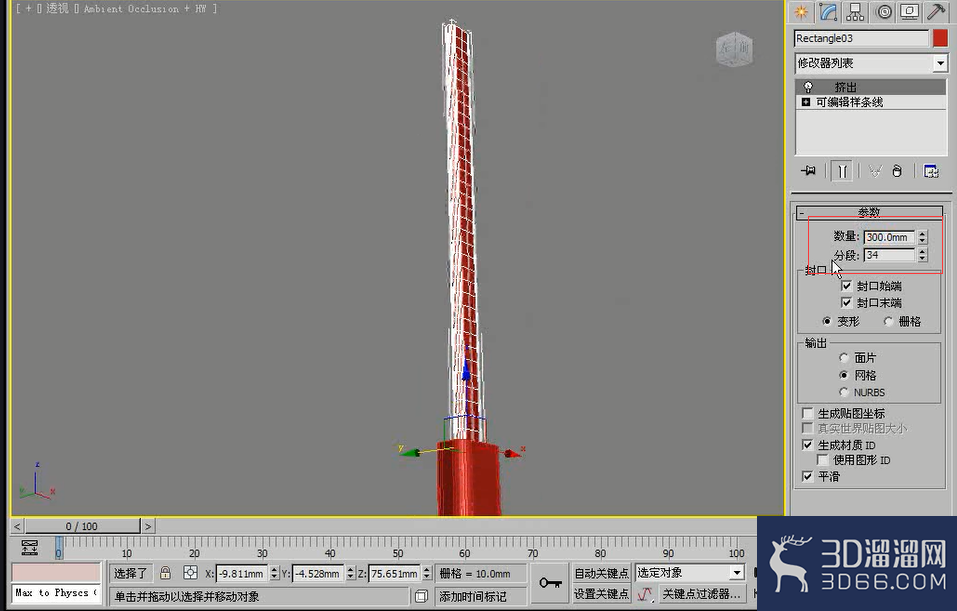Image resolution: width=957 pixels, height=611 pixels.
Task: Click the 分段 value field 34
Action: [889, 255]
